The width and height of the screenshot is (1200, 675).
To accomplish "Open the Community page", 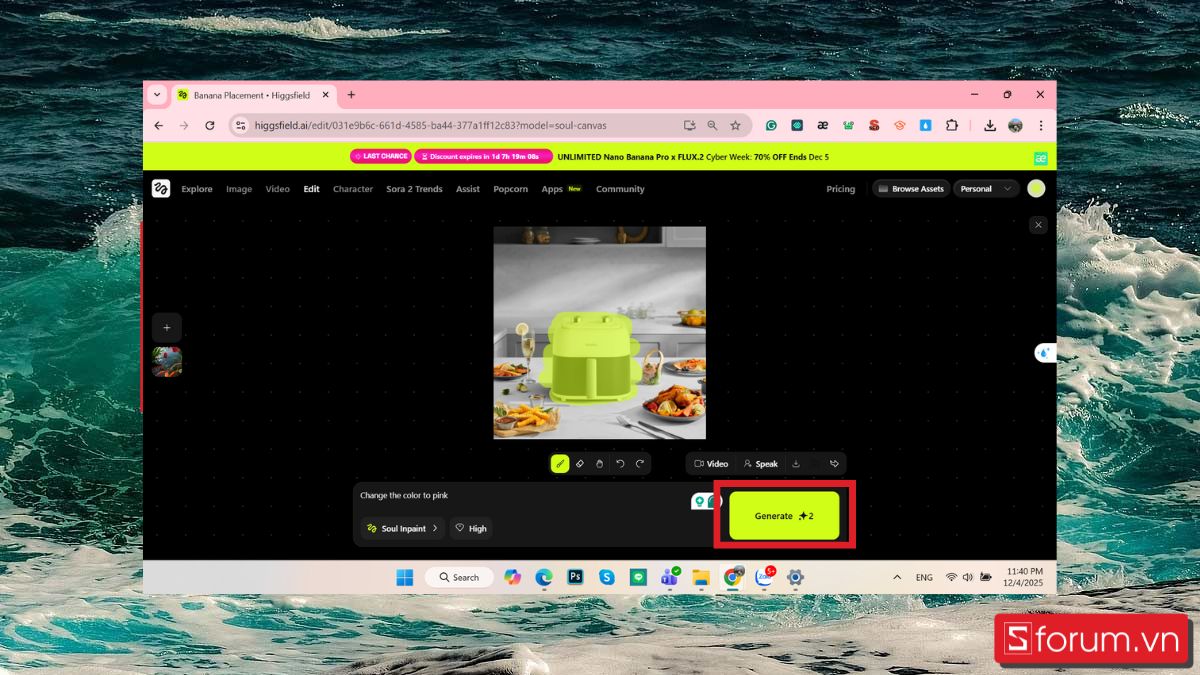I will tap(620, 189).
